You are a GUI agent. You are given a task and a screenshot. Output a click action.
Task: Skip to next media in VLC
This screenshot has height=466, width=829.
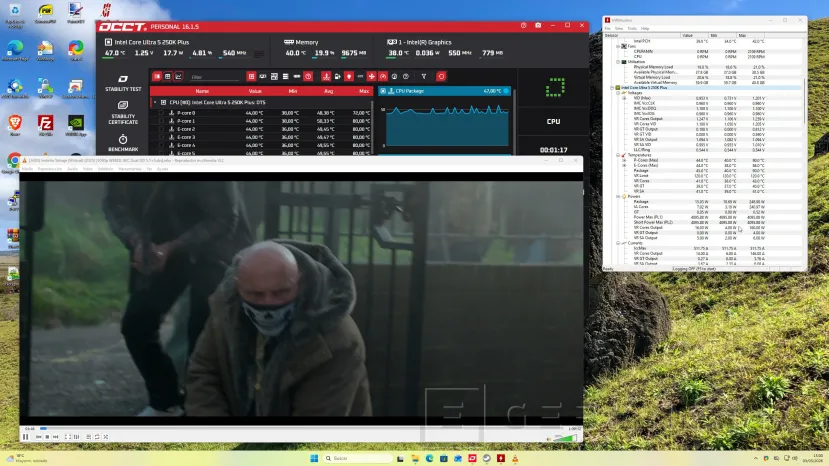coord(56,437)
